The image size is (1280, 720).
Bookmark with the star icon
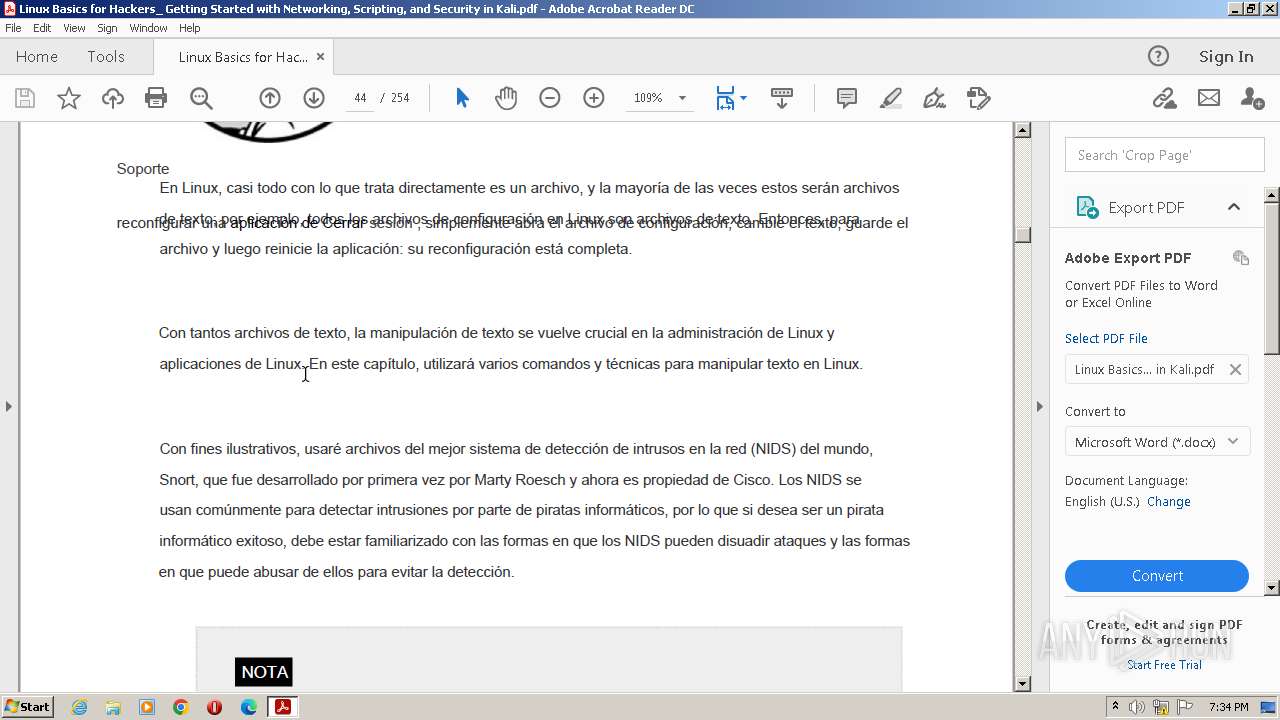click(x=69, y=98)
